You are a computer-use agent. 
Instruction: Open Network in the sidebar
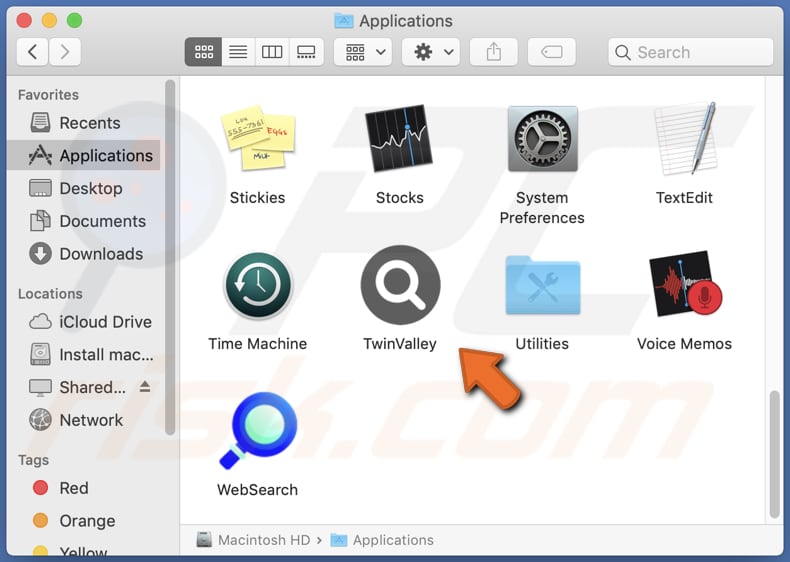(84, 420)
